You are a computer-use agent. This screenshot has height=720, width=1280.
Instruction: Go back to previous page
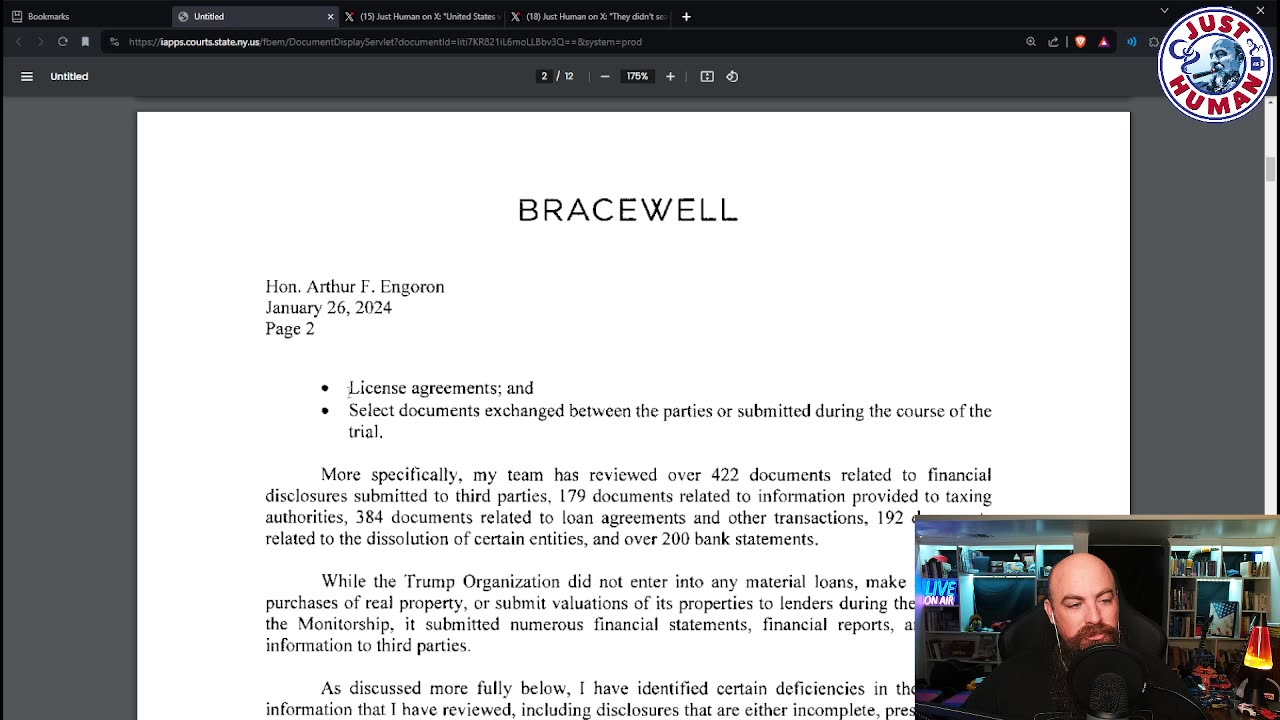(18, 42)
